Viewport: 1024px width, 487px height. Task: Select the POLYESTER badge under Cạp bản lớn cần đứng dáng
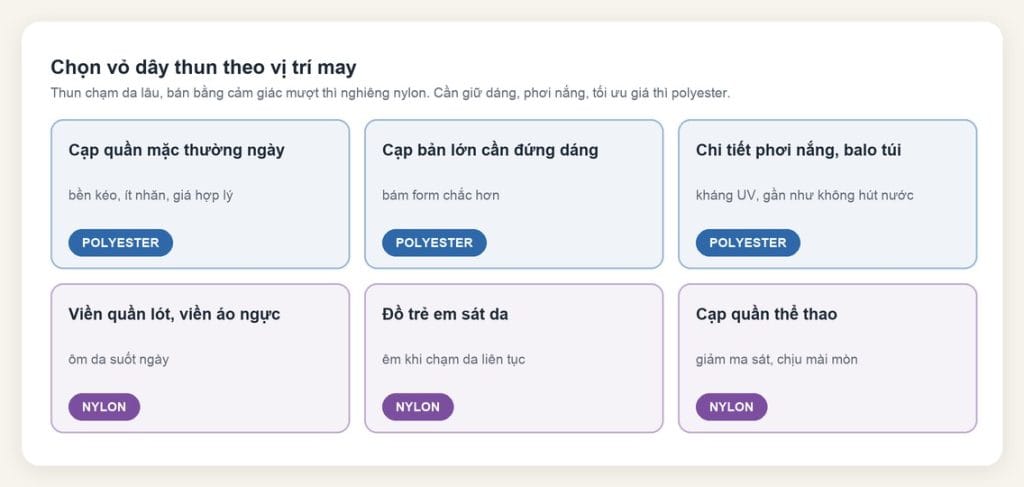click(434, 243)
